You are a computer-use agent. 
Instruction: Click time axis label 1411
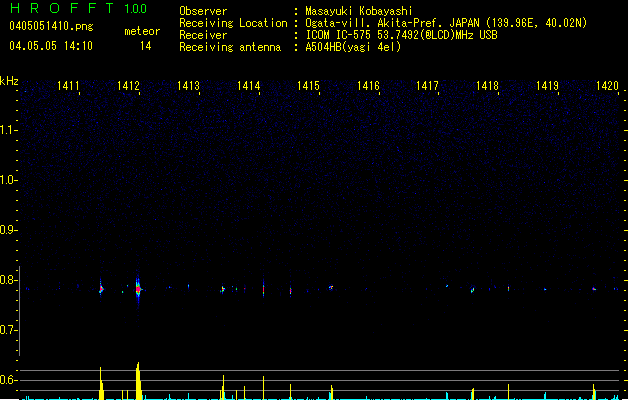pyautogui.click(x=68, y=86)
